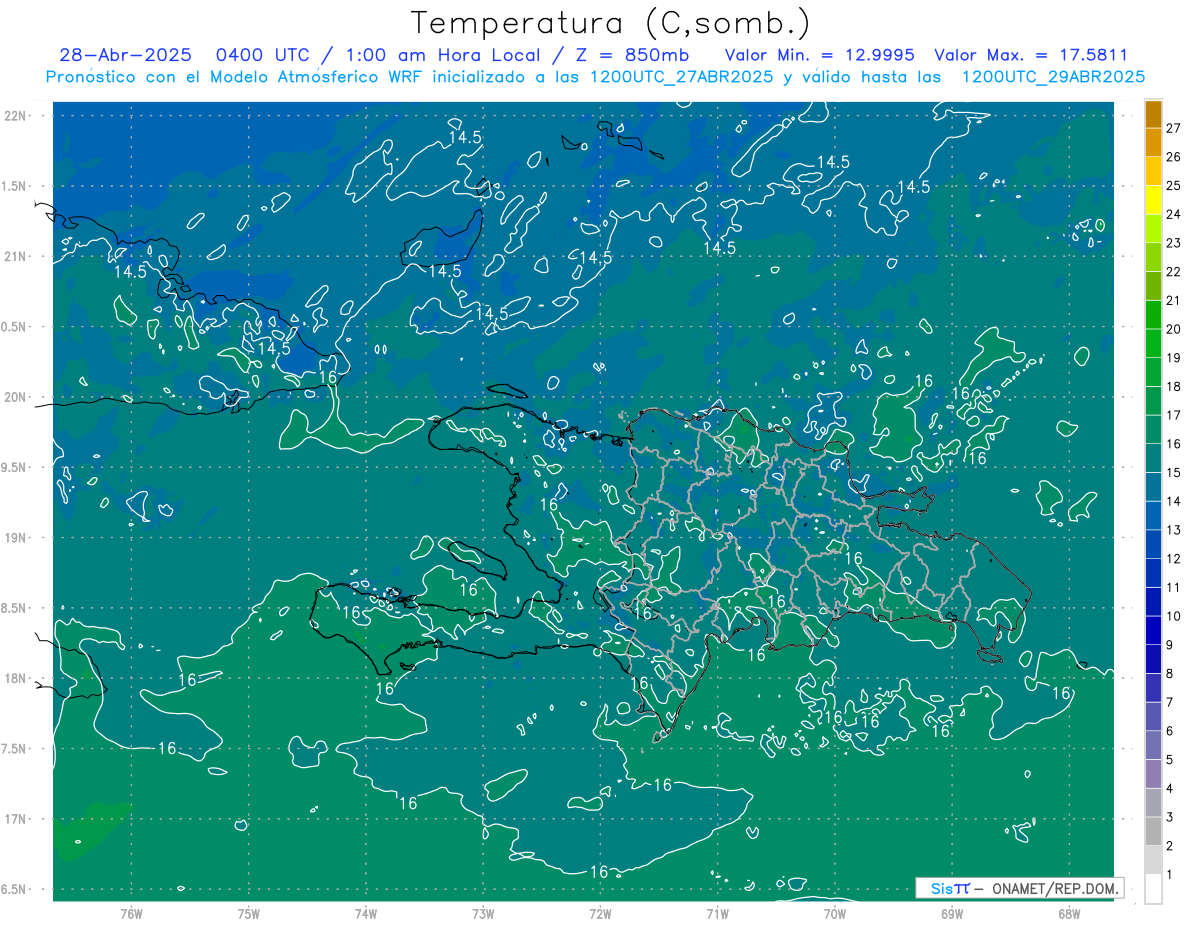This screenshot has height=927, width=1200.
Task: Click the "21" label on the color scale
Action: coord(1174,301)
